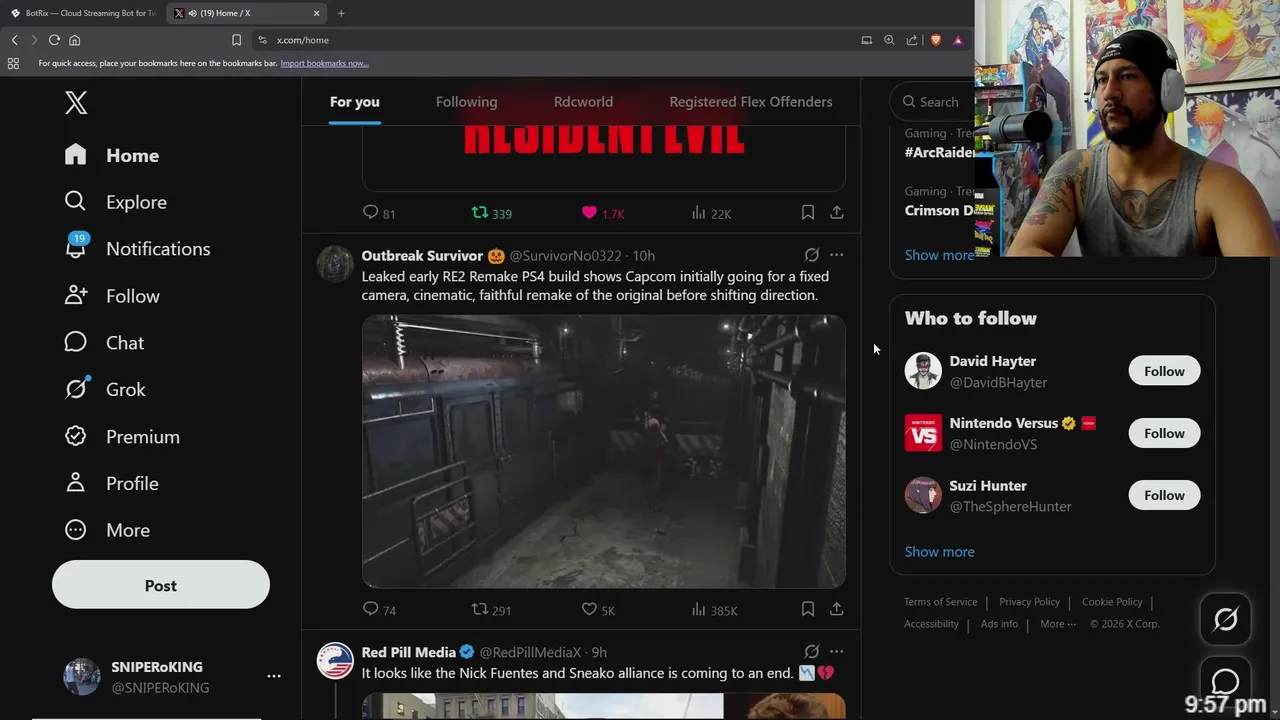Open more options on Red Pill Media post
1280x720 pixels.
[x=837, y=651]
